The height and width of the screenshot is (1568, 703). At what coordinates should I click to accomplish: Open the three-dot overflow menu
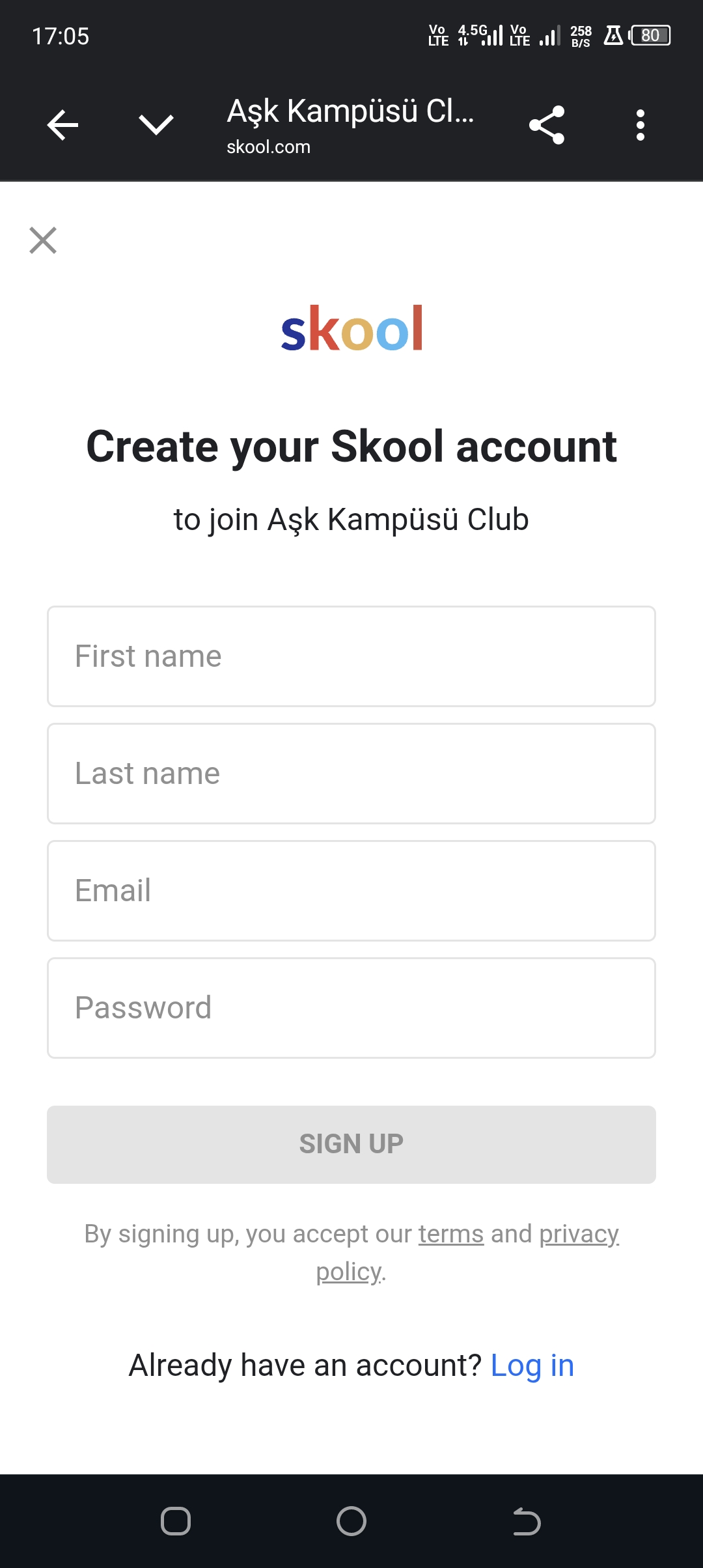coord(641,125)
